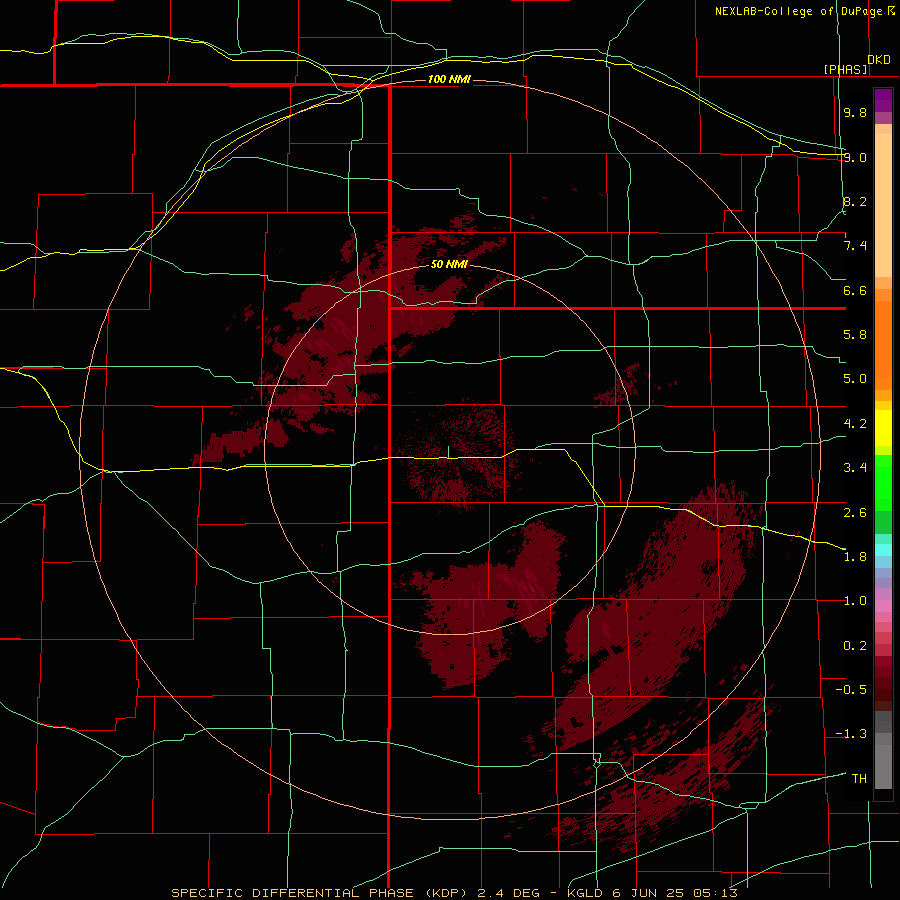Click the 100 NMI range ring label
The image size is (900, 900).
[x=449, y=79]
